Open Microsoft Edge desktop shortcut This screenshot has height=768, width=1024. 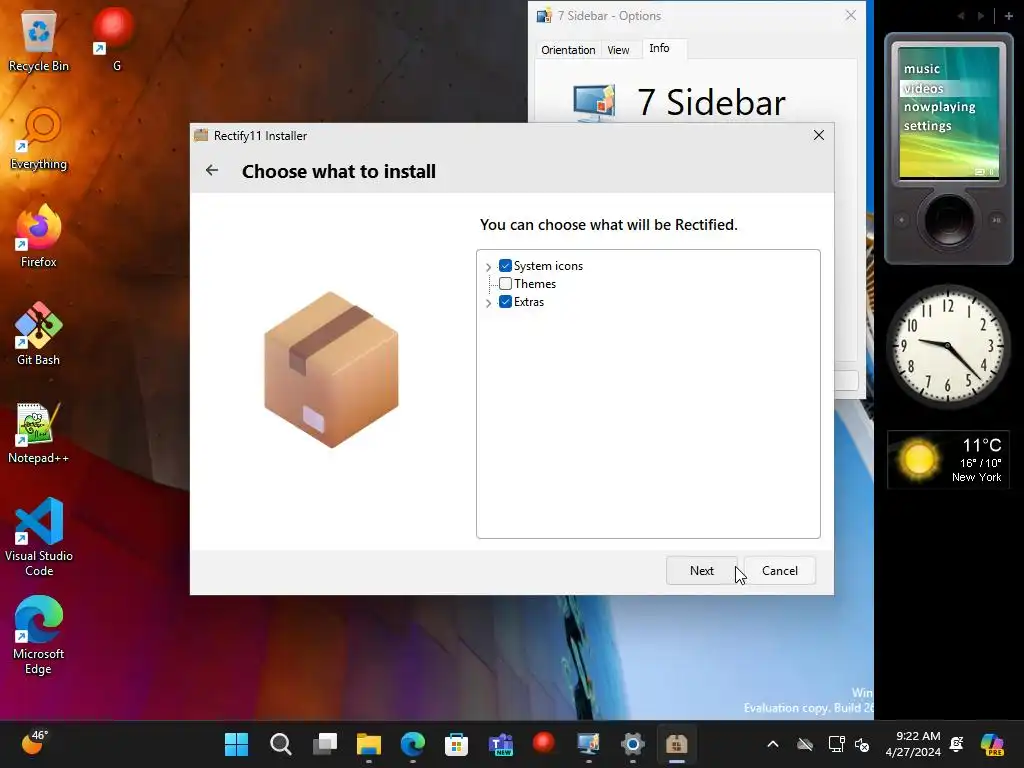click(x=39, y=635)
